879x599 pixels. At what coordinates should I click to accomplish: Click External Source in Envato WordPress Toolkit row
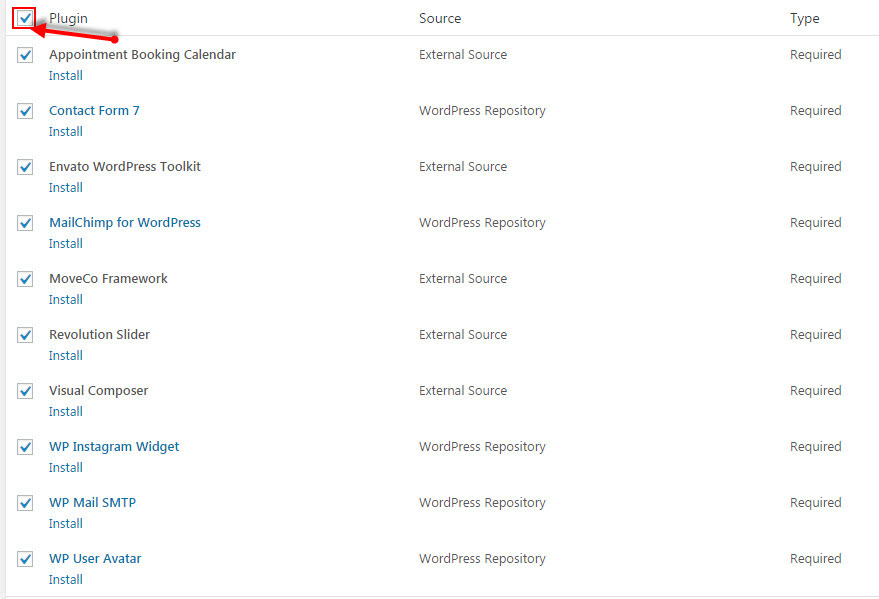tap(463, 166)
